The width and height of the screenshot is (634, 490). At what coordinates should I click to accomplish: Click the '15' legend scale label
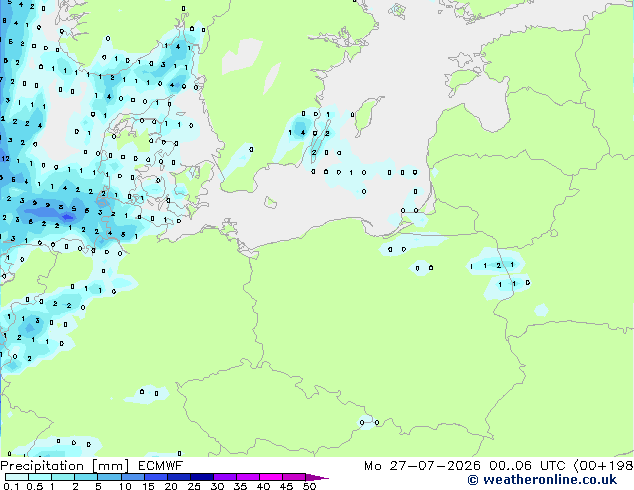tap(148, 486)
